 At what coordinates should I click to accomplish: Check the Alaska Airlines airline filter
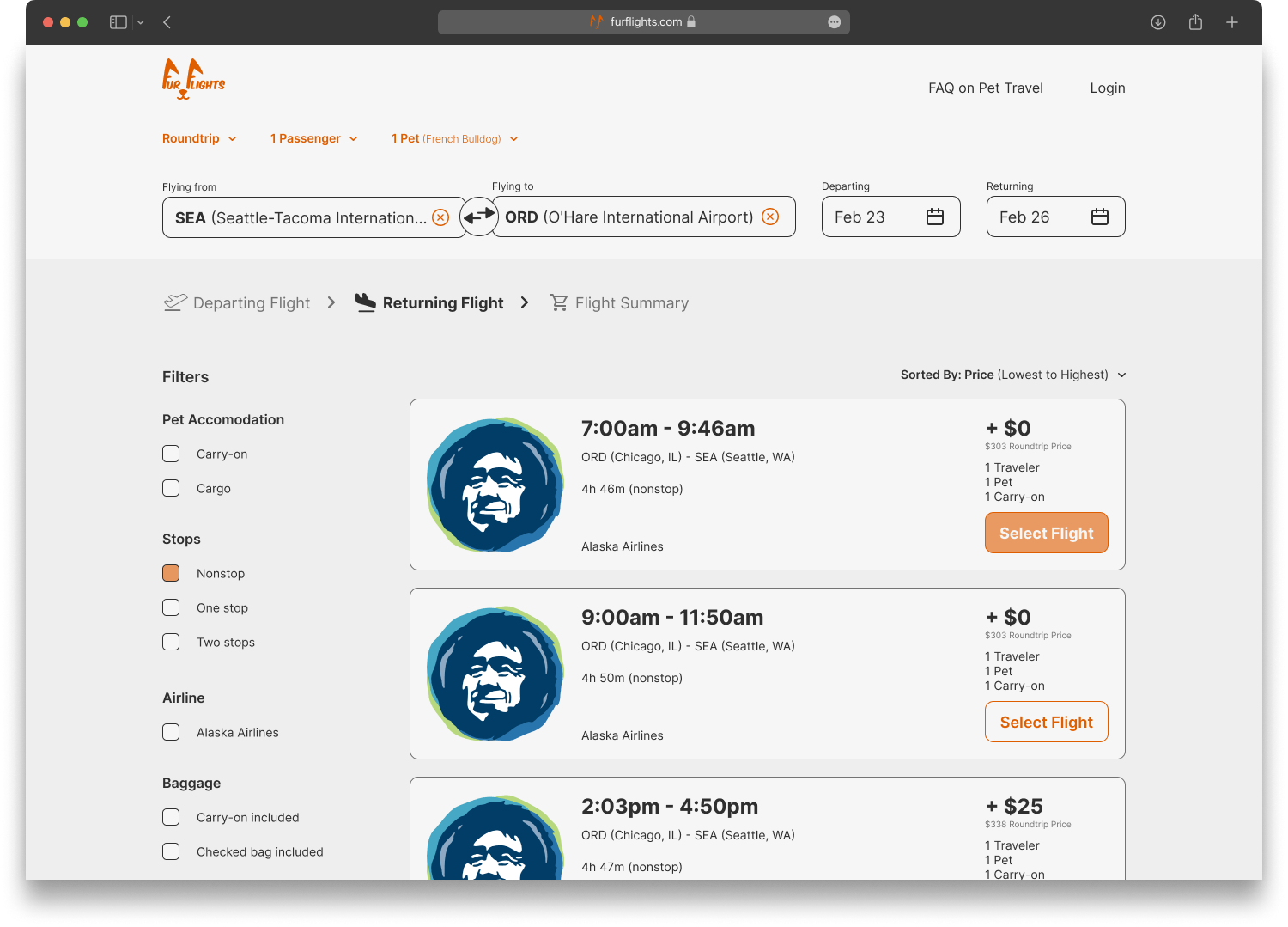171,732
